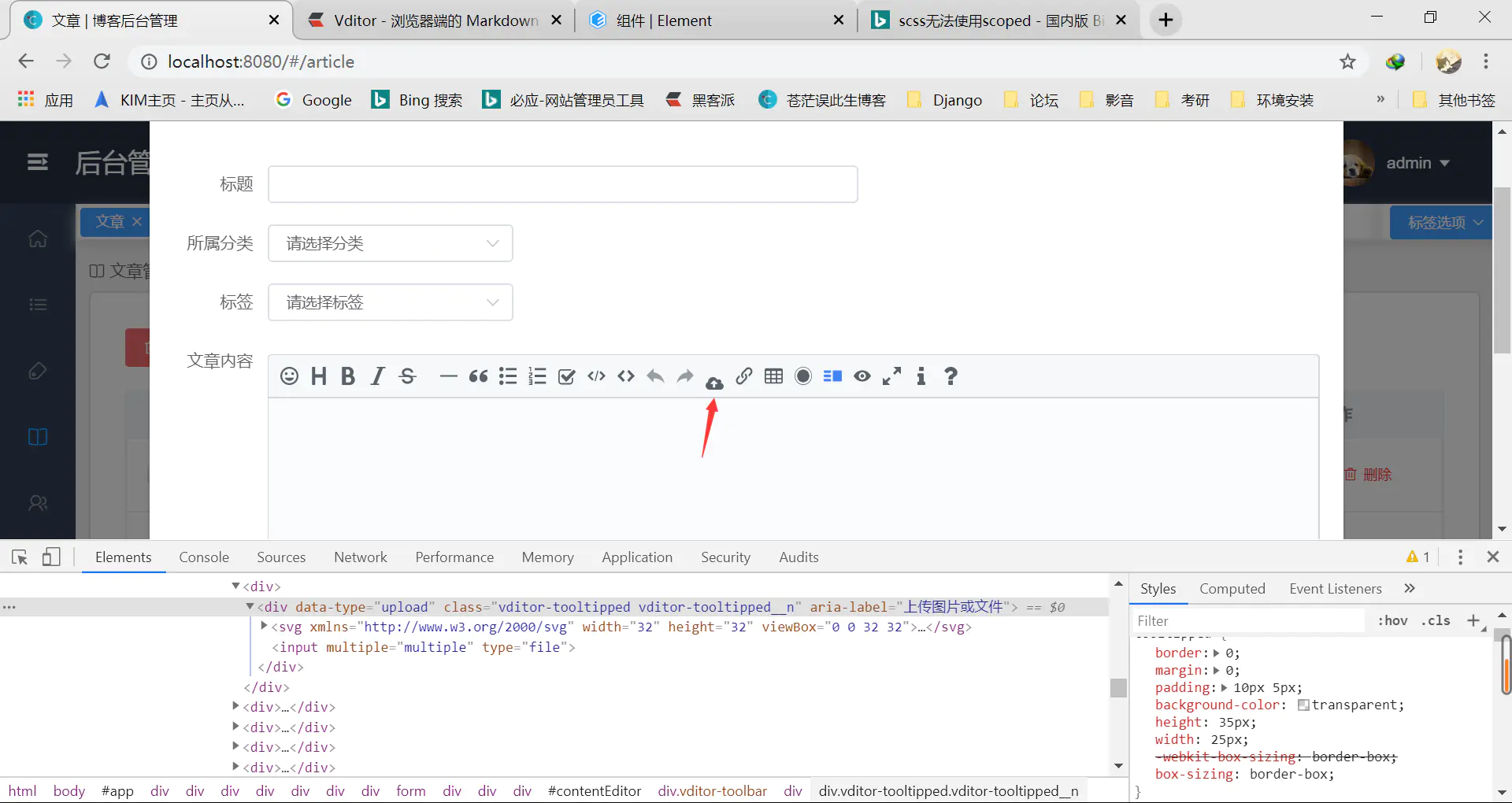Click the fullscreen expand icon in editor
The image size is (1512, 803).
(x=891, y=376)
